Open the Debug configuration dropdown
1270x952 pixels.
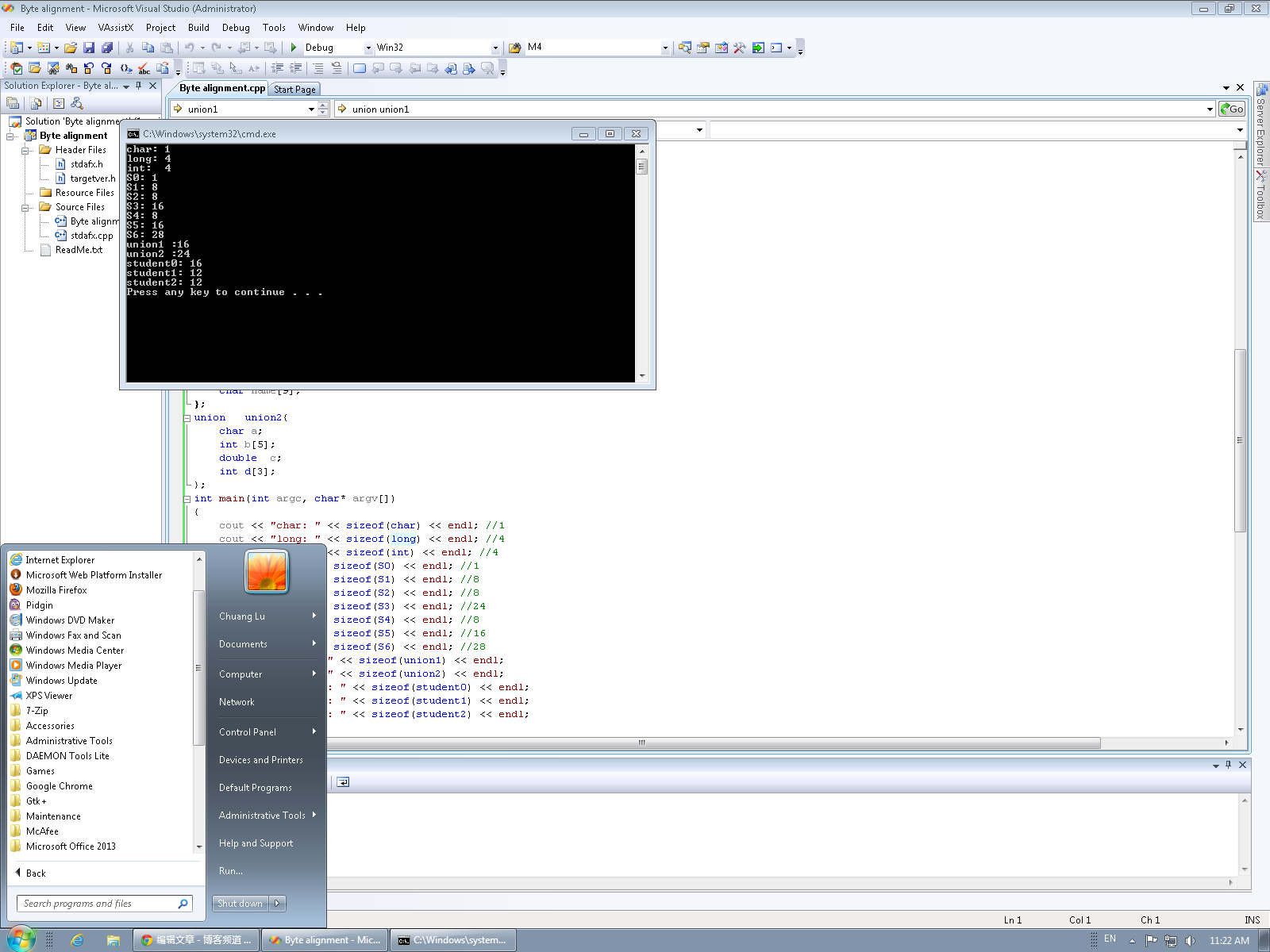pos(368,48)
